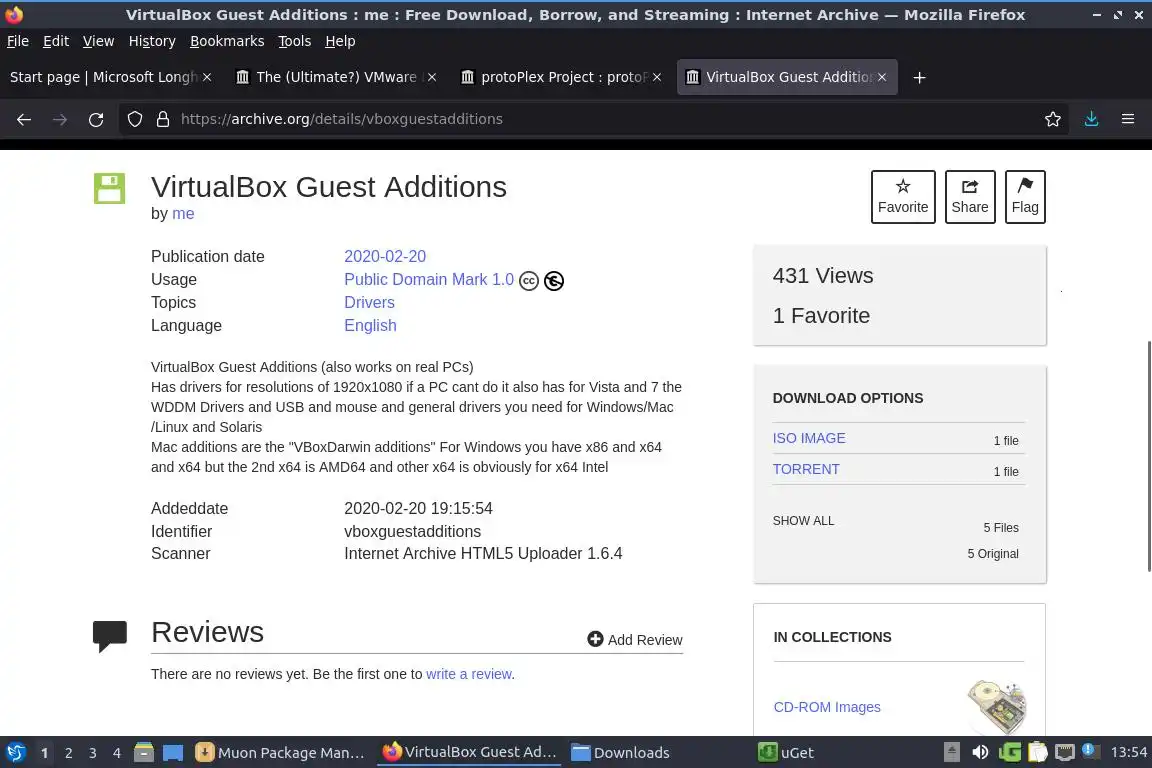Open Public Domain Mark 1.0 link

[x=429, y=280]
